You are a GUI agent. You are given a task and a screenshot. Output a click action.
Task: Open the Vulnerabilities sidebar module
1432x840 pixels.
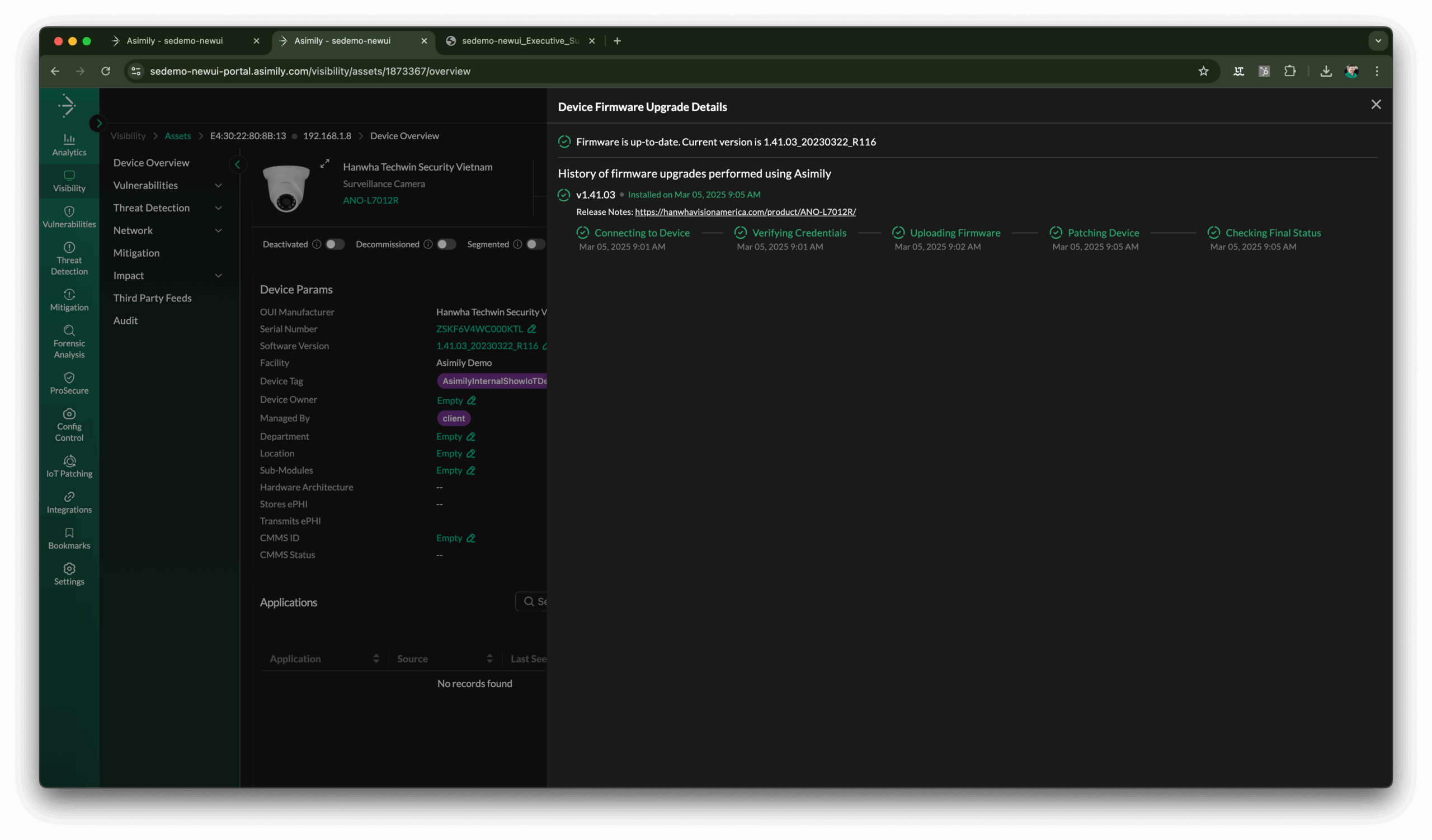[69, 217]
